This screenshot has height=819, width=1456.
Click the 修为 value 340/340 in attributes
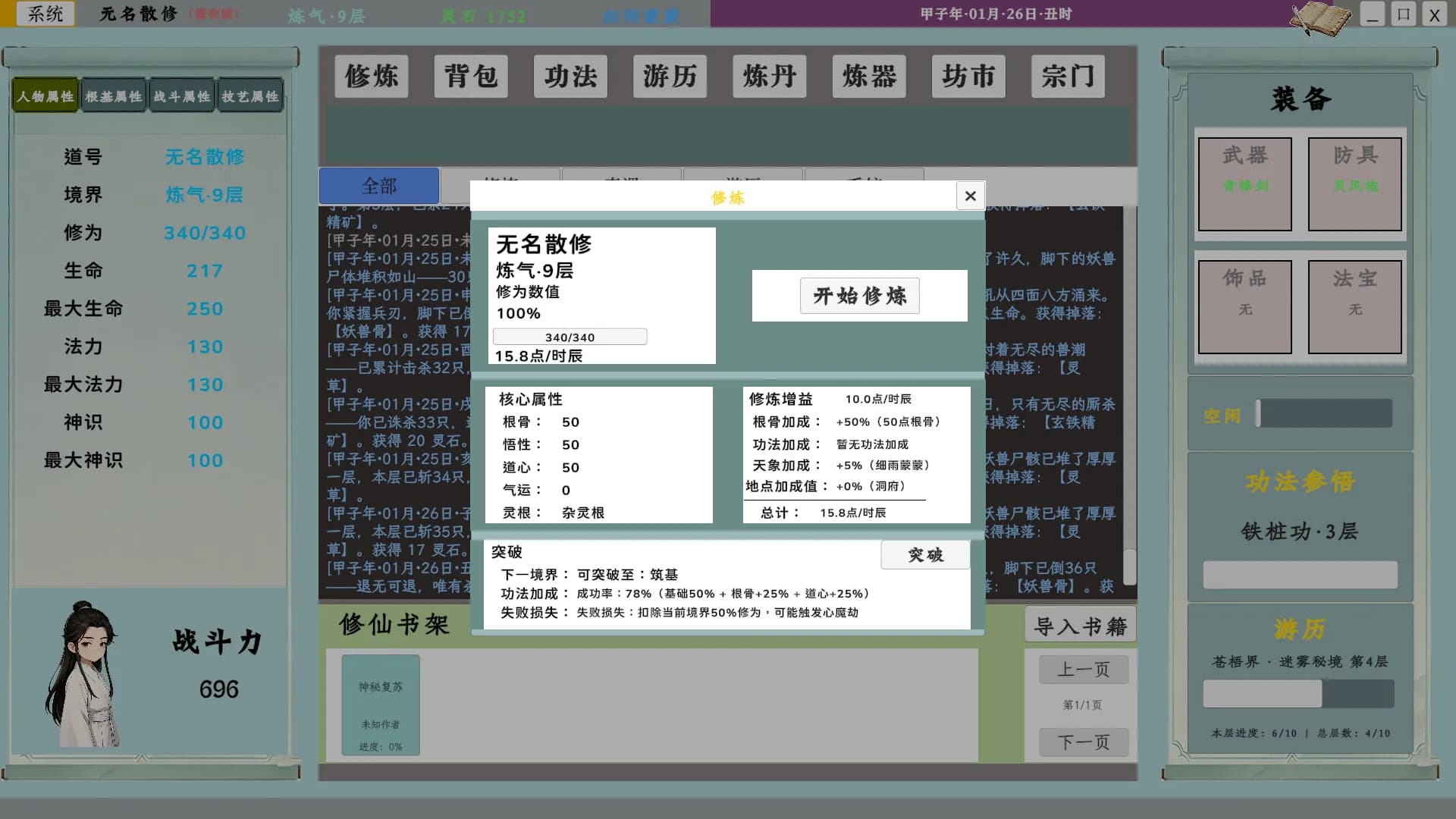click(x=205, y=233)
